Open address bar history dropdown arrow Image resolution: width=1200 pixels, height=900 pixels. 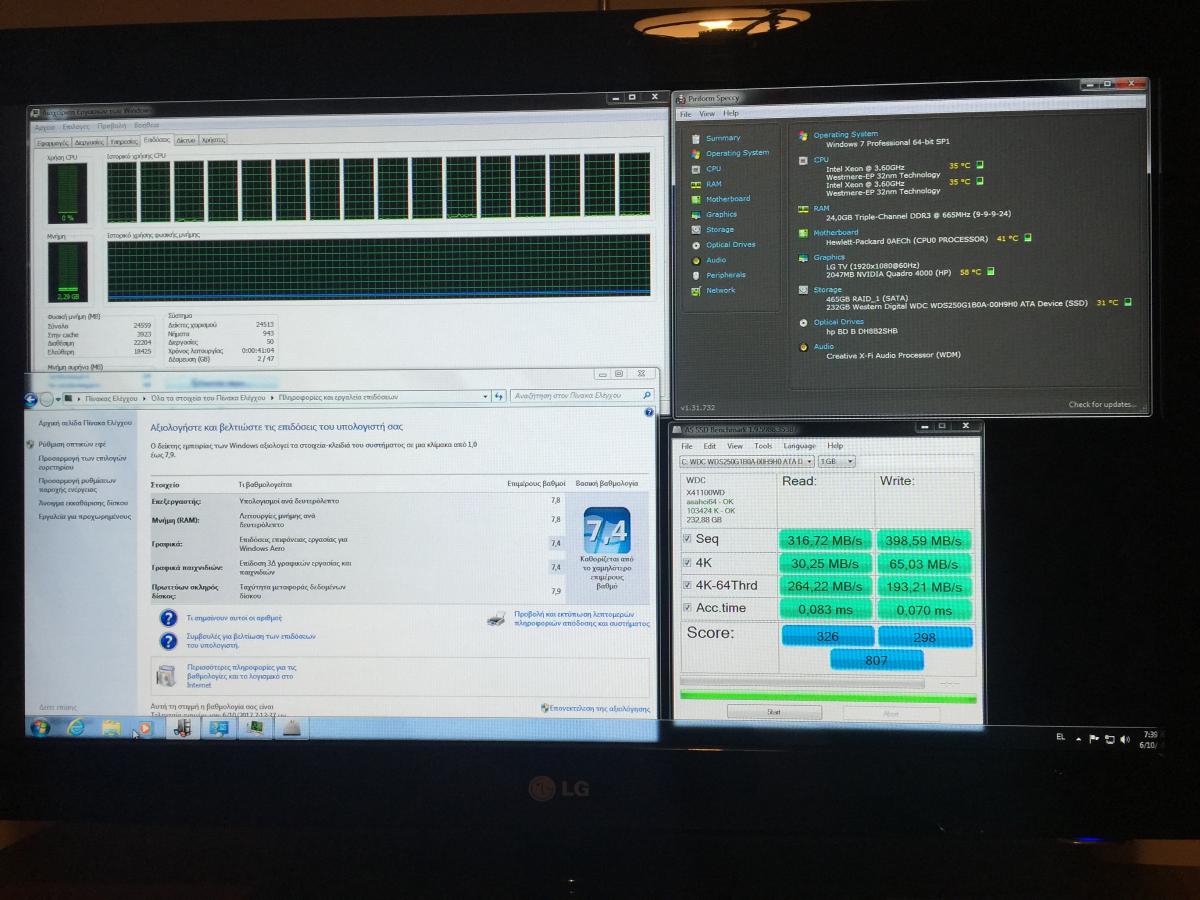487,396
